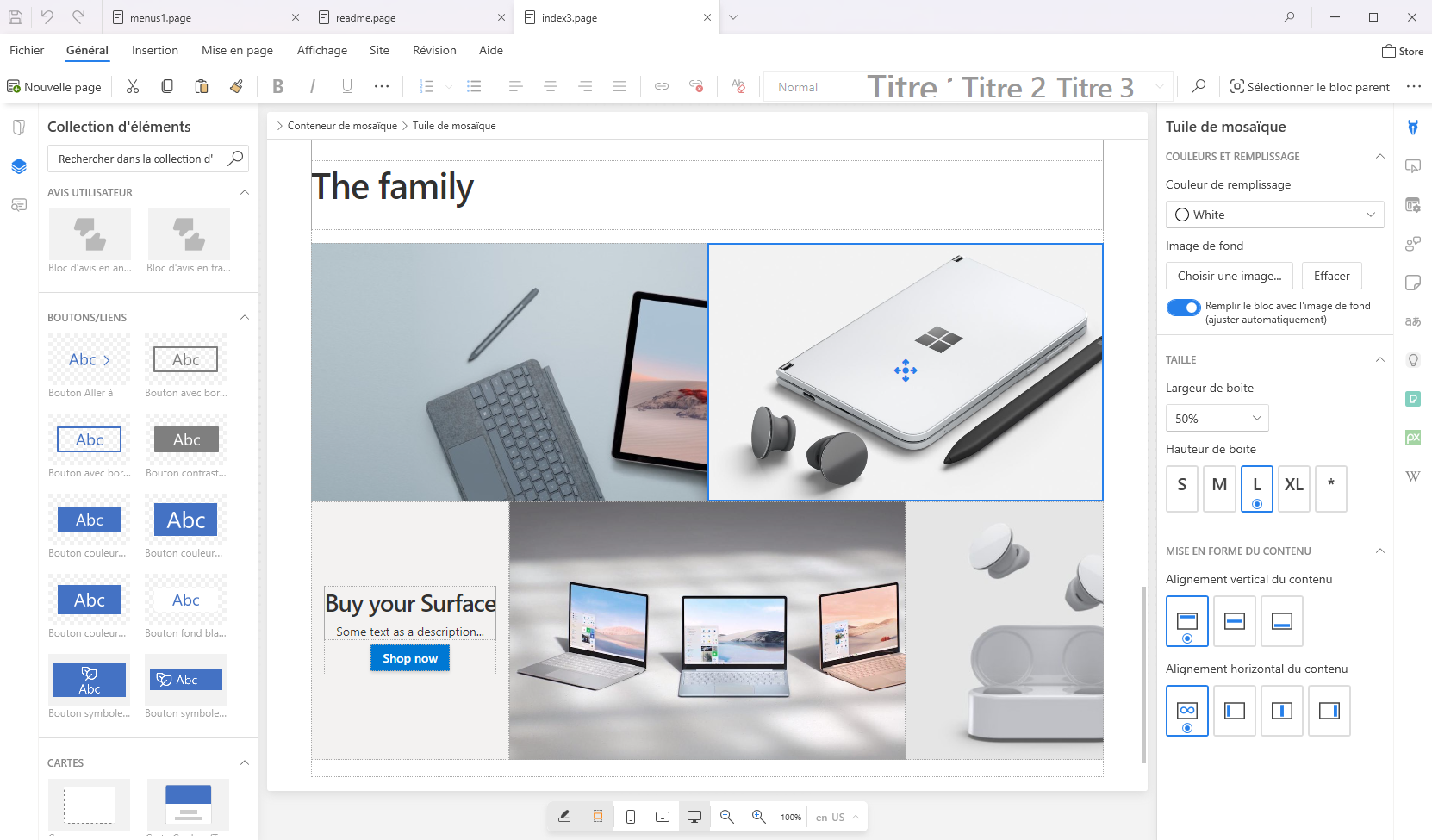The height and width of the screenshot is (840, 1432).
Task: Collapse the Cartes group
Action: point(244,762)
